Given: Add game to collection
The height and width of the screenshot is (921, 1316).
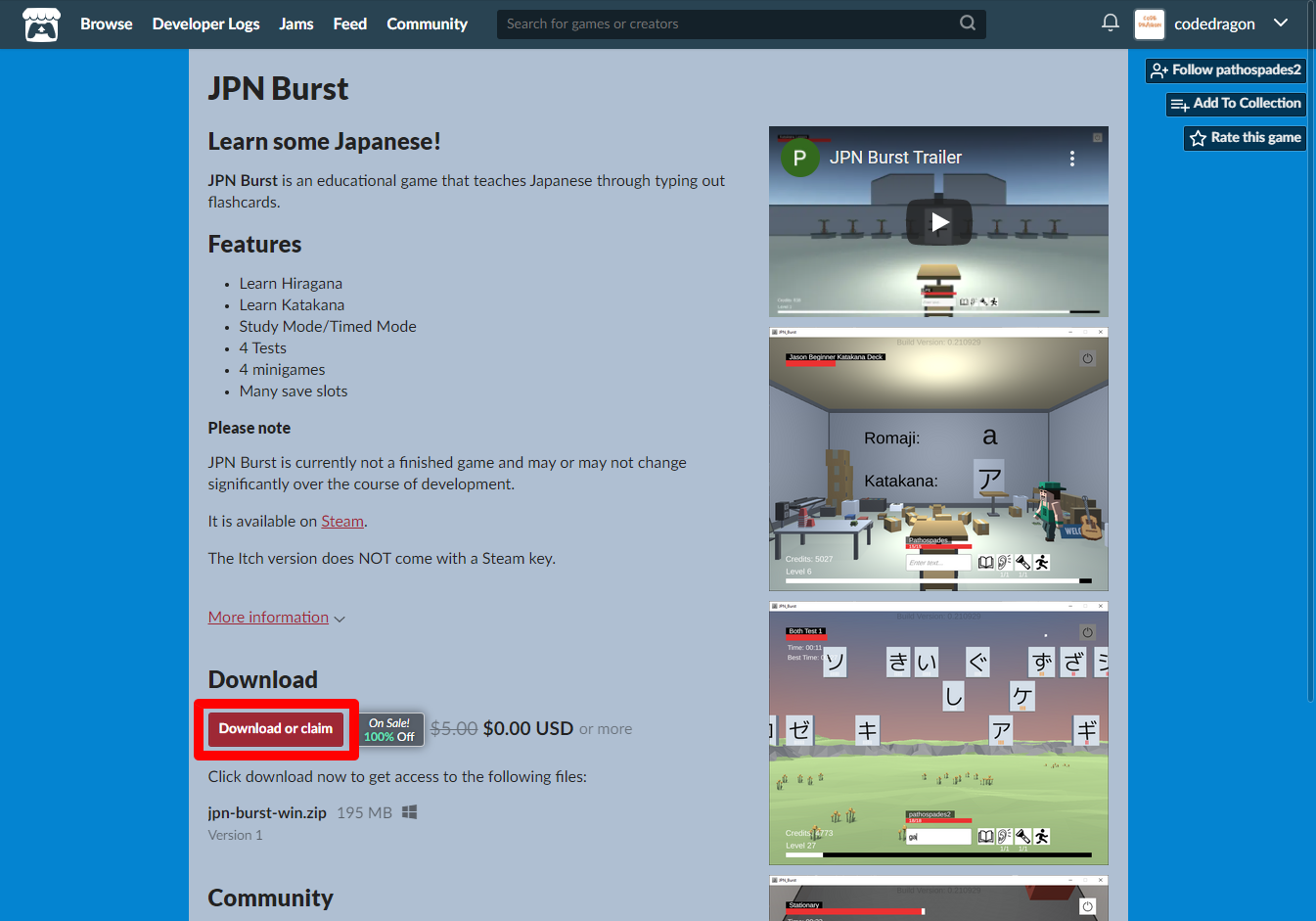Looking at the screenshot, I should point(1236,104).
